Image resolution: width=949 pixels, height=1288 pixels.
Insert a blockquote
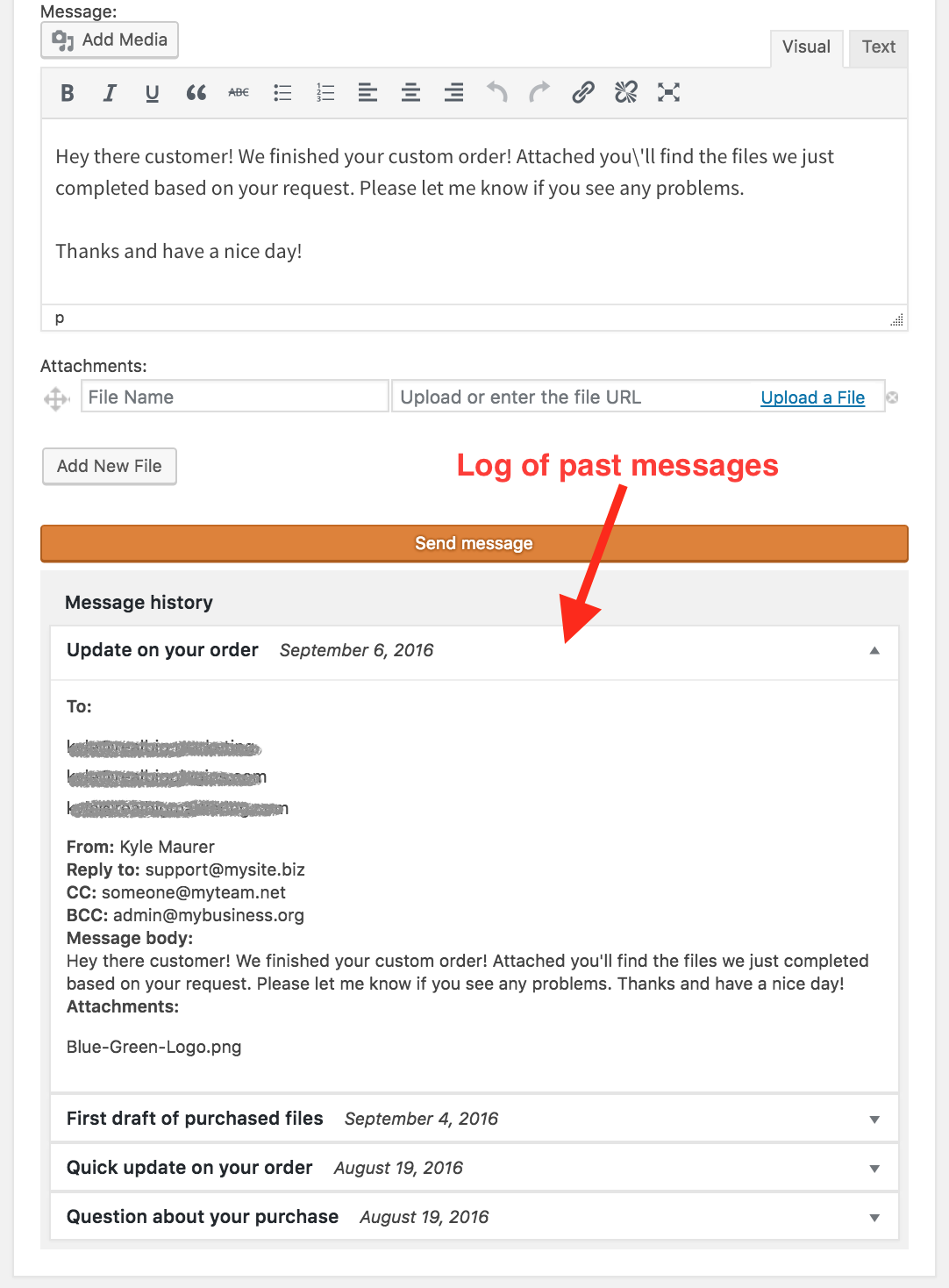pyautogui.click(x=196, y=93)
